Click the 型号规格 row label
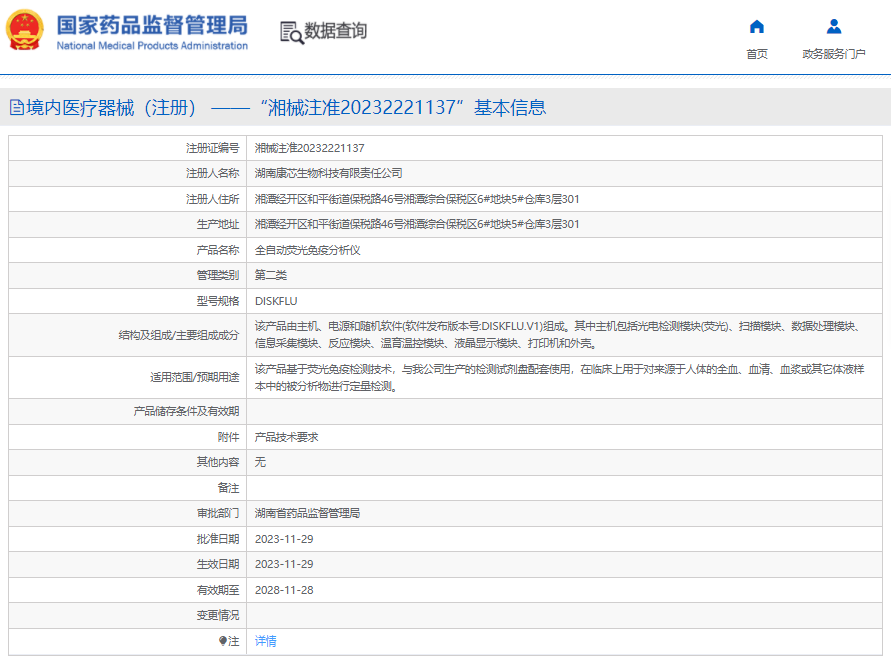 (x=218, y=301)
